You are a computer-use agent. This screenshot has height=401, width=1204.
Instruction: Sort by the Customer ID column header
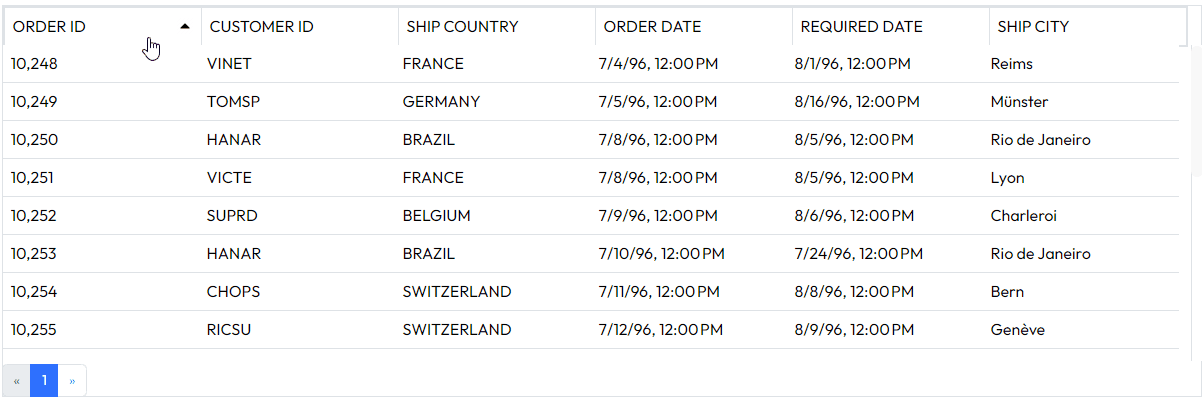point(261,27)
